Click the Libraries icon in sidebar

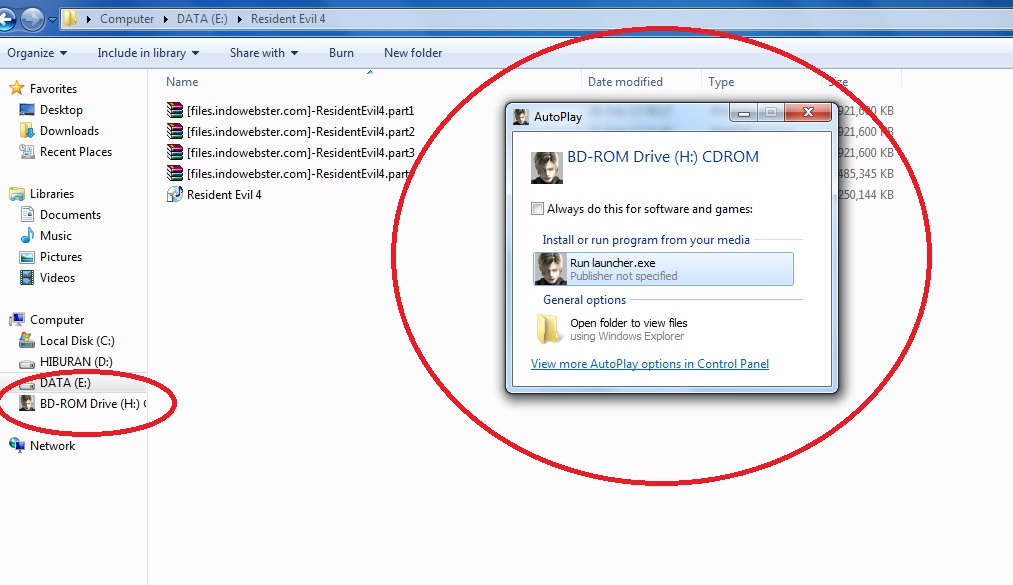(17, 194)
